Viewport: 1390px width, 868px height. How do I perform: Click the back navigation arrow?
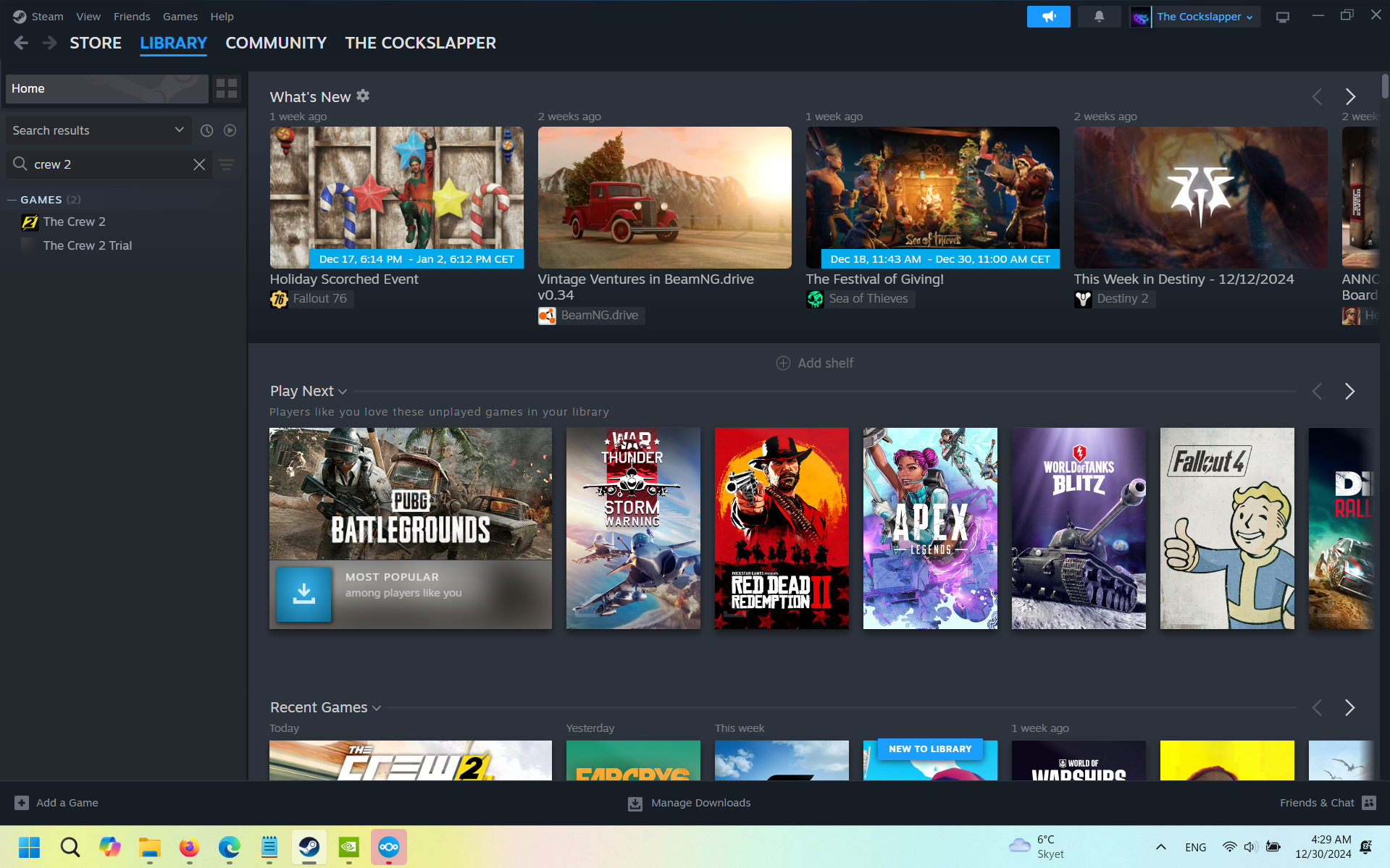[x=21, y=43]
